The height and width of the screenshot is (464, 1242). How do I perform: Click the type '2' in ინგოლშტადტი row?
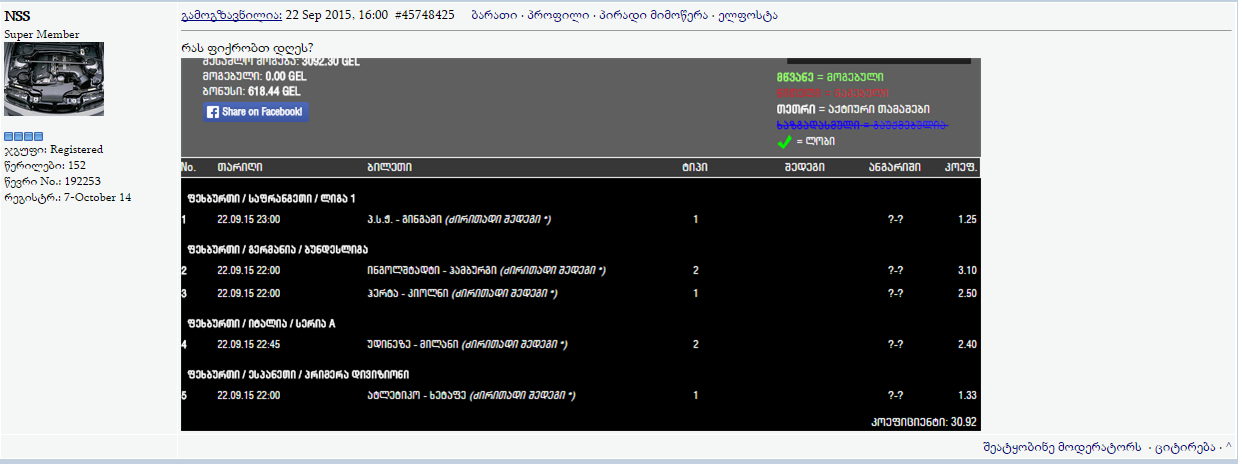point(696,270)
